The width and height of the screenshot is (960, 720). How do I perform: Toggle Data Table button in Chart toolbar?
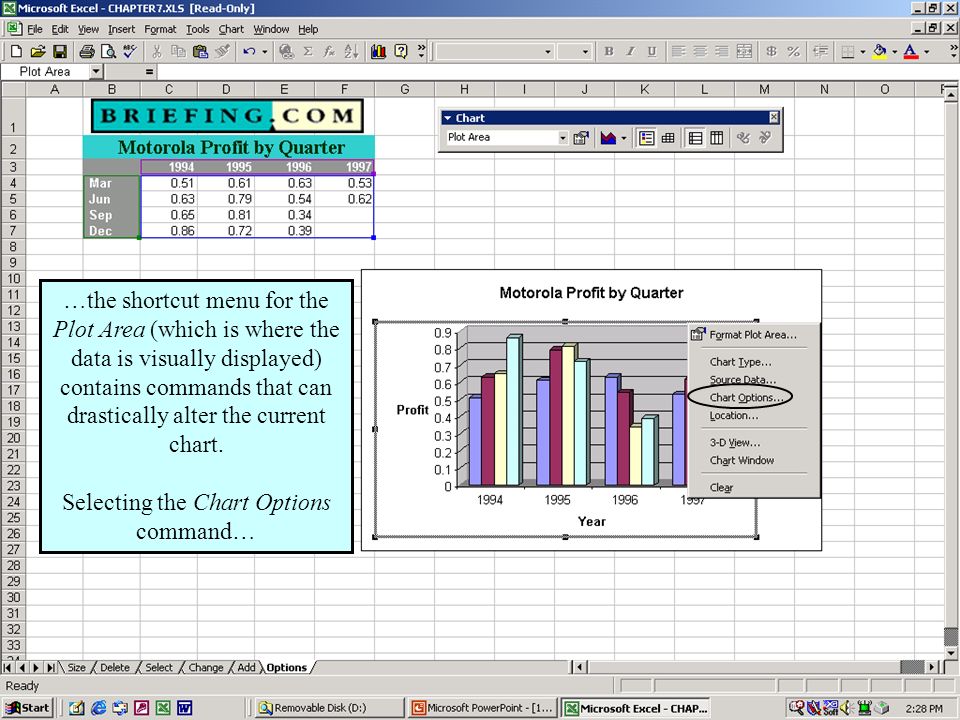(x=668, y=138)
